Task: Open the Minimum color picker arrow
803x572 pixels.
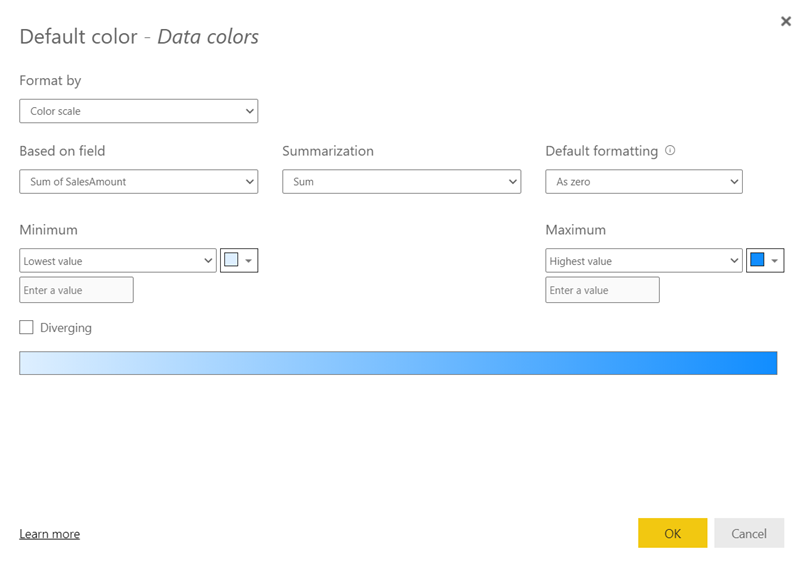Action: click(248, 261)
